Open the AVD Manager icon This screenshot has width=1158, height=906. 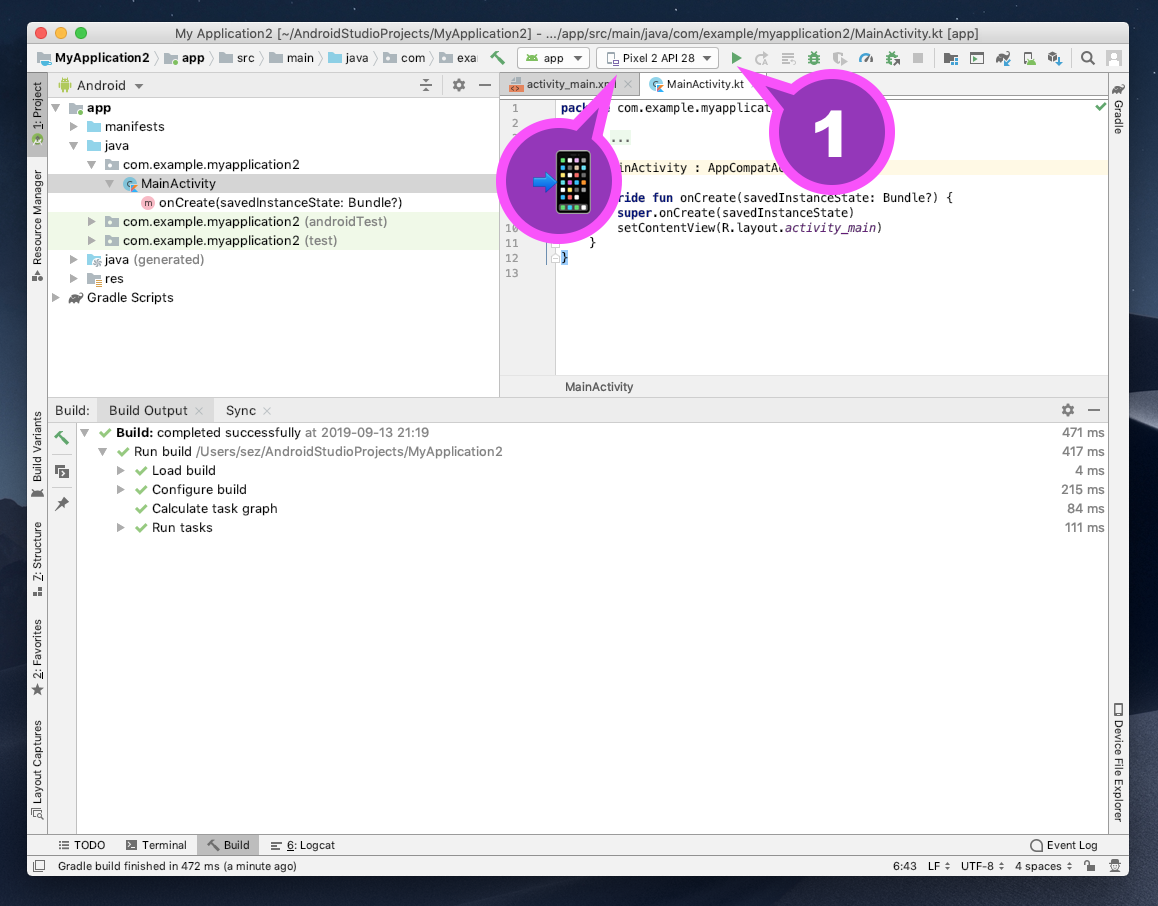[x=1029, y=58]
